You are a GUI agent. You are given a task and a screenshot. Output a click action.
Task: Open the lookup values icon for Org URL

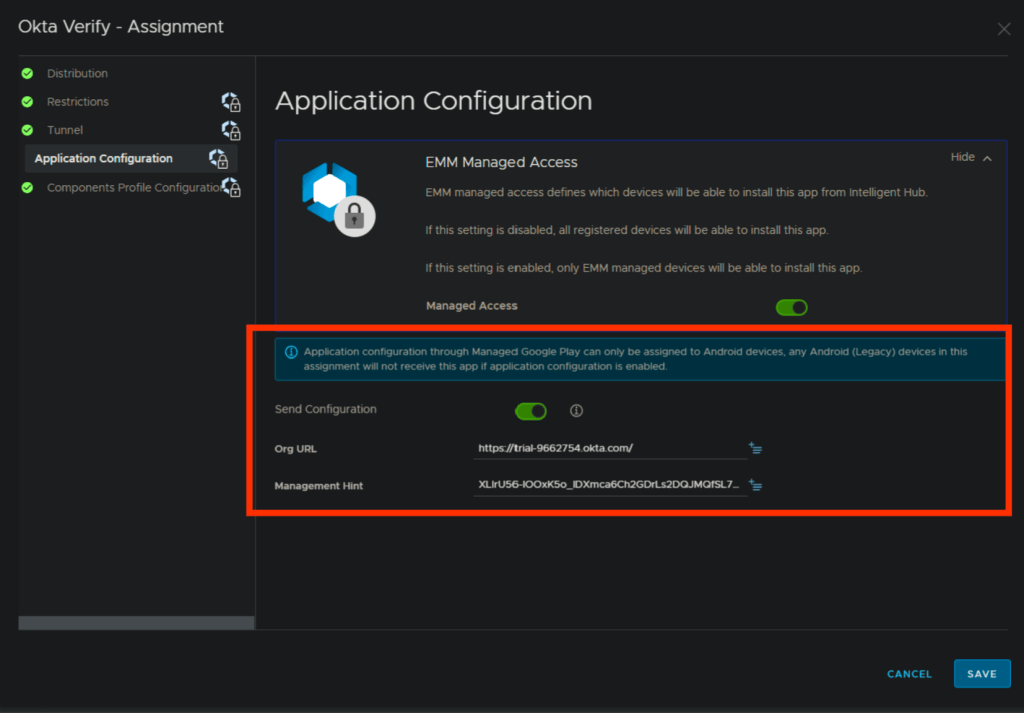click(x=756, y=449)
